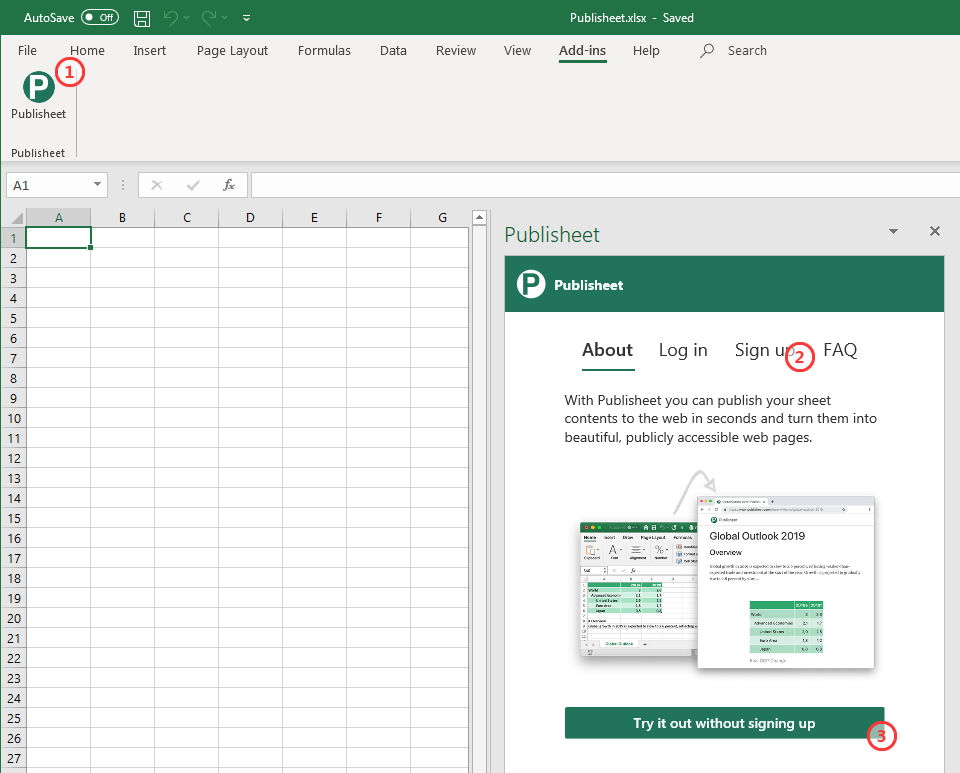
Task: Expand the Redo history dropdown arrow
Action: coord(225,18)
